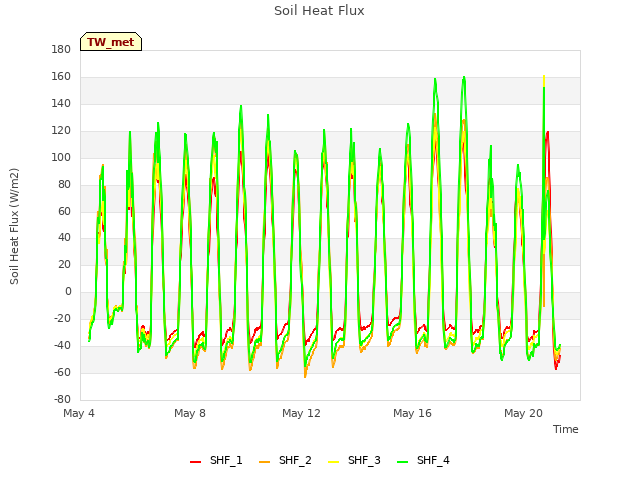Click the TW_met annotation label
The image size is (640, 480).
[x=111, y=42]
